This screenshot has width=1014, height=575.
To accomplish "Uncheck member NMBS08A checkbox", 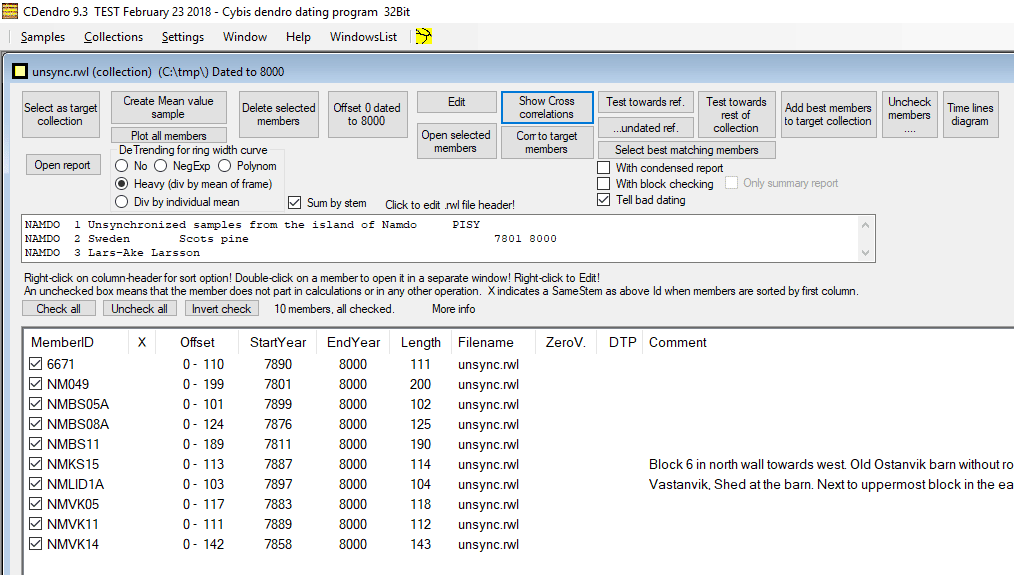I will point(36,424).
